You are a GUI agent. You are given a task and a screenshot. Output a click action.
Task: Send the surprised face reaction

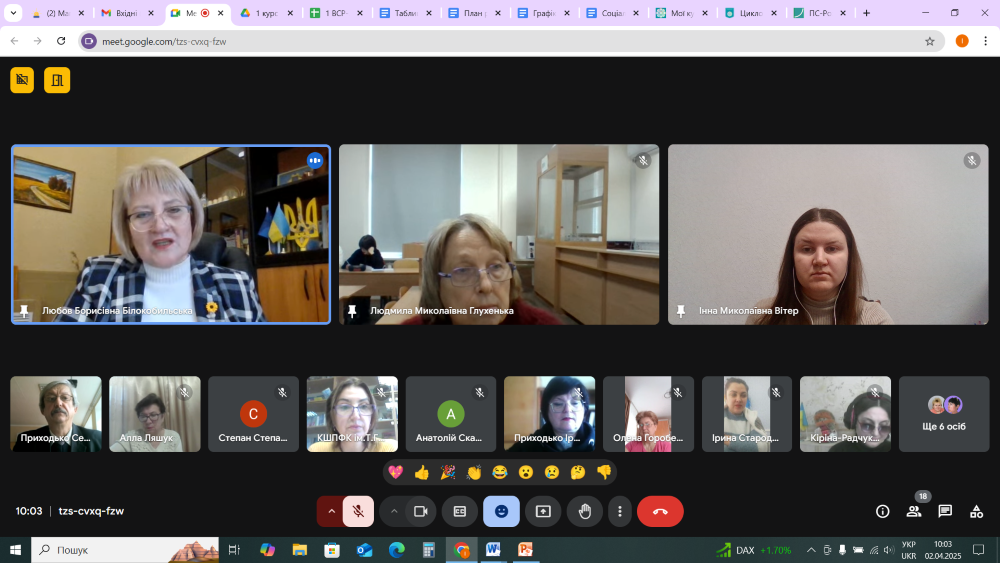coord(526,472)
